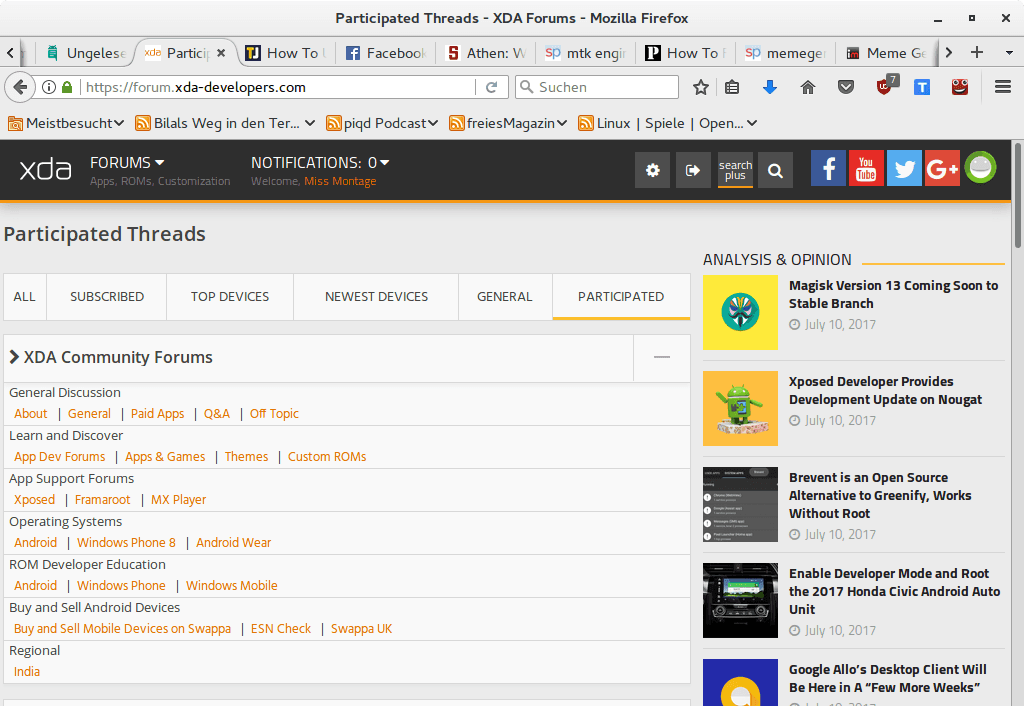1024x706 pixels.
Task: Open XDA Twitter profile icon
Action: 904,170
